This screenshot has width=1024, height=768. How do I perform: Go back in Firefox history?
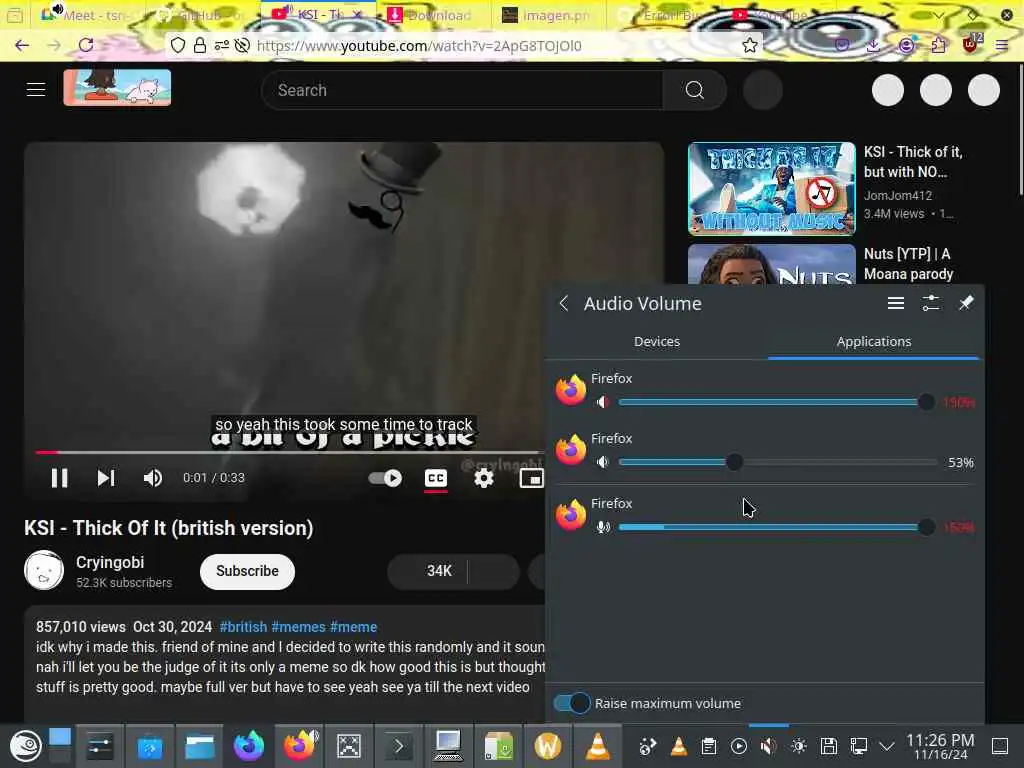click(x=22, y=45)
